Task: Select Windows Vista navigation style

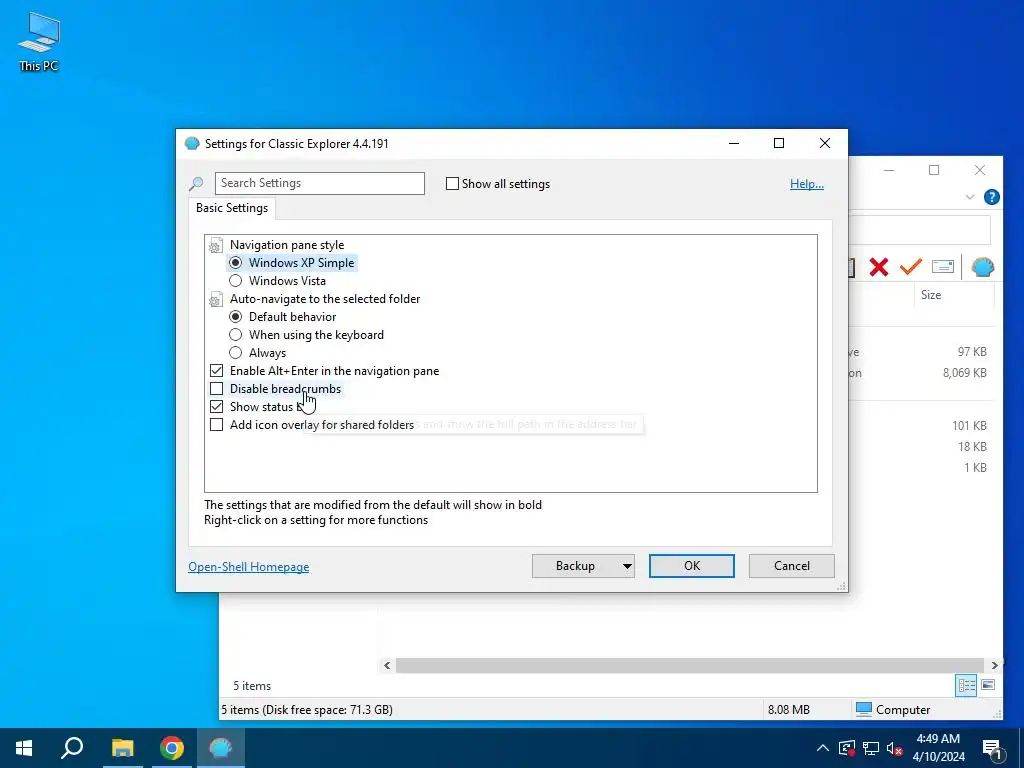Action: click(236, 281)
